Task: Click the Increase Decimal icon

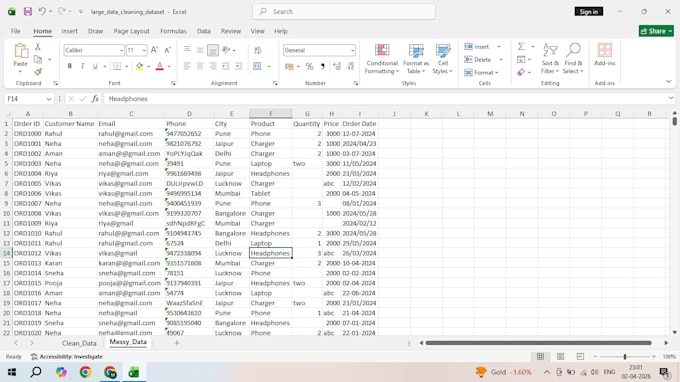Action: pyautogui.click(x=337, y=66)
